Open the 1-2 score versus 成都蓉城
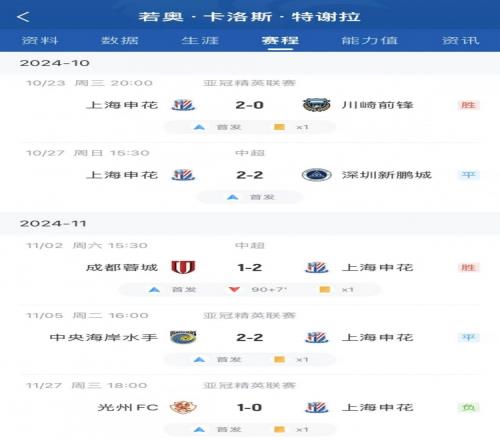The height and width of the screenshot is (440, 500). click(x=250, y=267)
